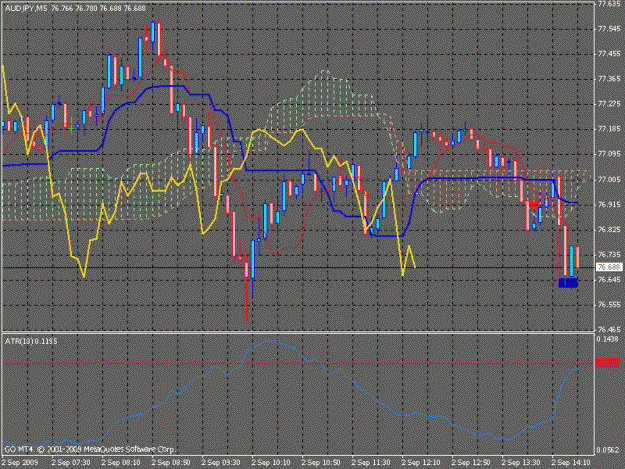Click the current price label 76.688
625x469 pixels.
(x=609, y=267)
